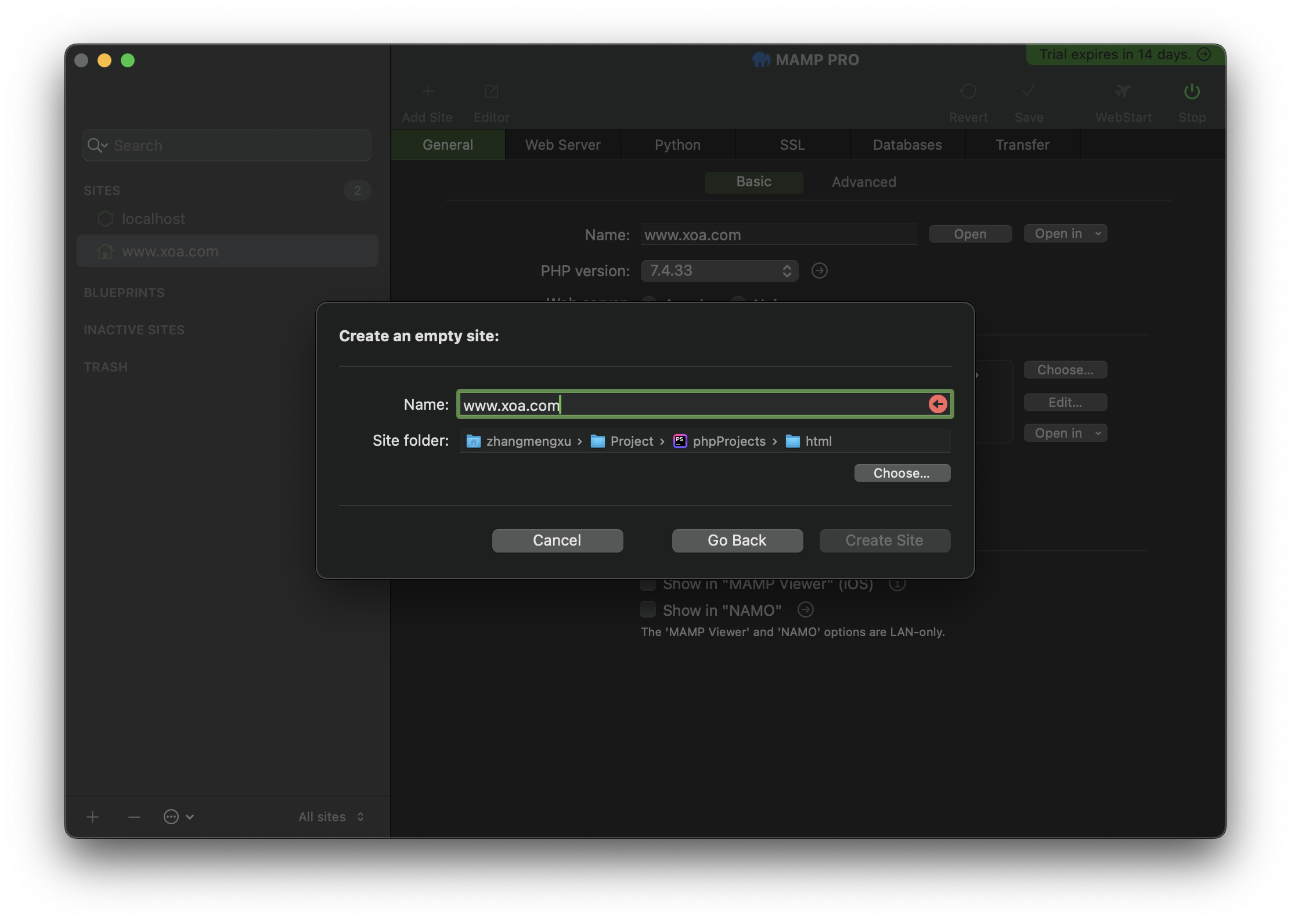This screenshot has width=1291, height=924.
Task: Switch to the Web Server tab
Action: (x=562, y=145)
